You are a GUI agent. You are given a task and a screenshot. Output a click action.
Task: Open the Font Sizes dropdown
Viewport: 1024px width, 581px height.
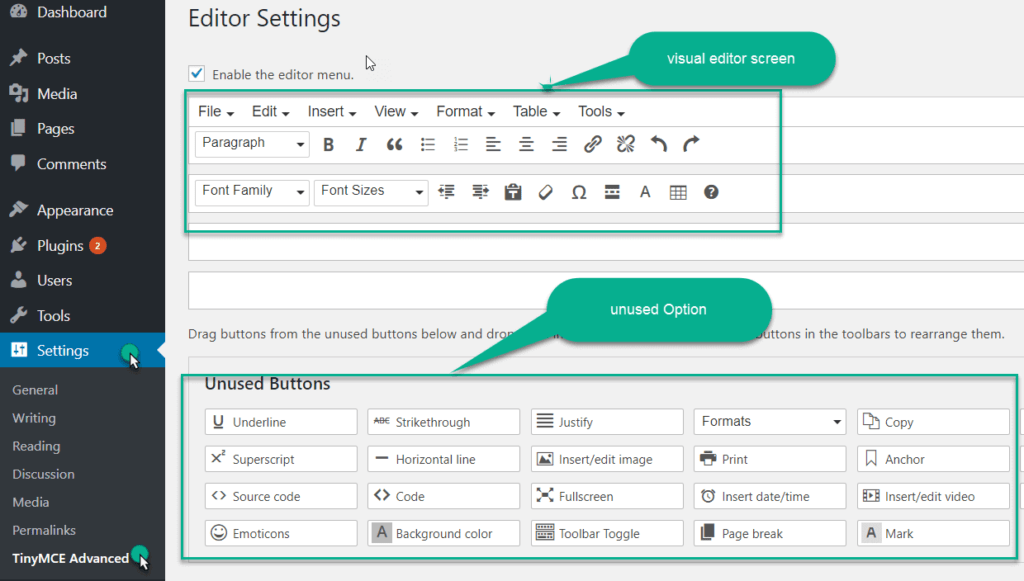click(x=370, y=191)
